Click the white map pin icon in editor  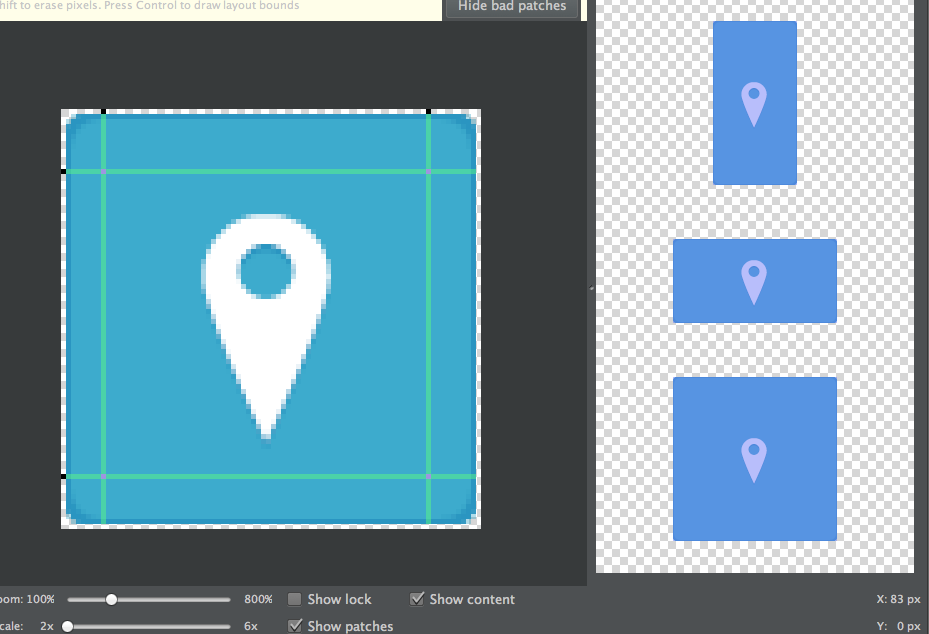[266, 327]
